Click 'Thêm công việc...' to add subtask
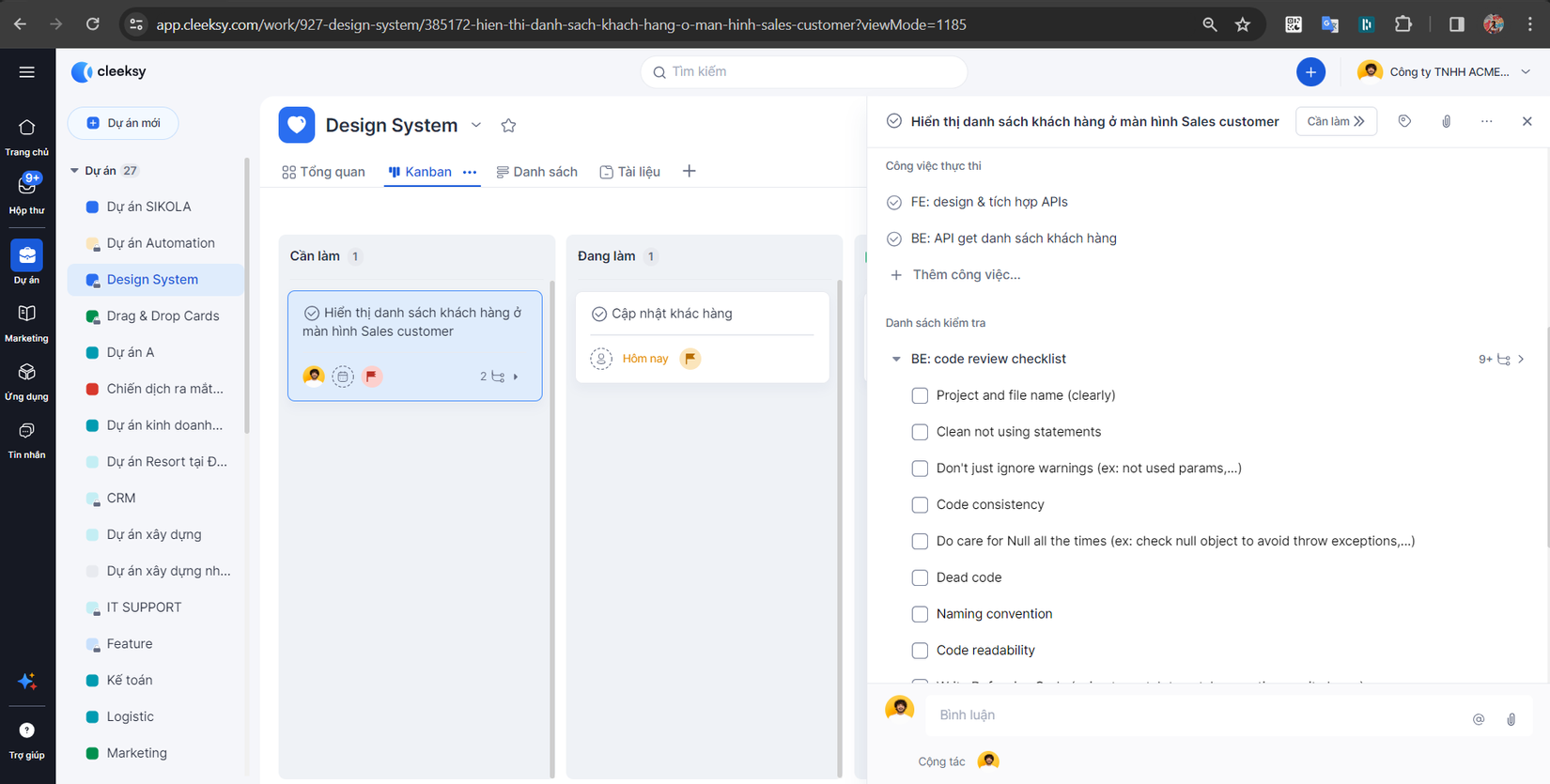The height and width of the screenshot is (784, 1550). (x=966, y=275)
